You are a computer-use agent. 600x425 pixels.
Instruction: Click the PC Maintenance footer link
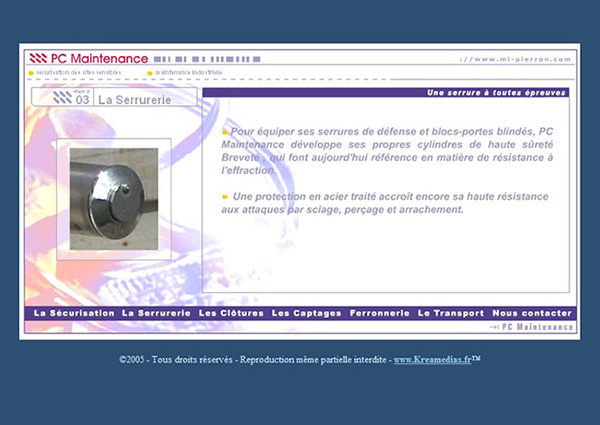[532, 327]
